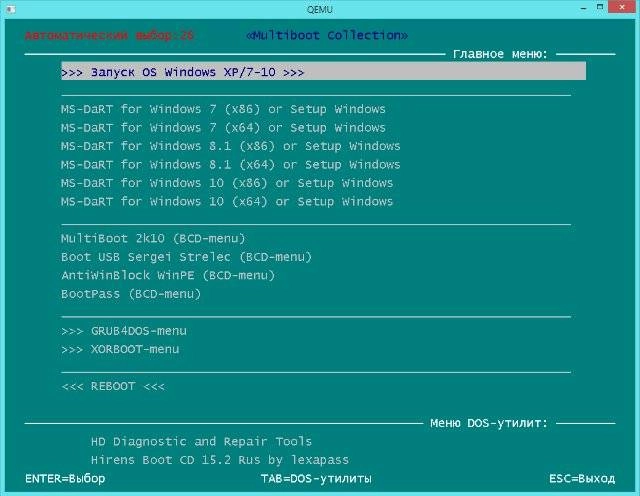
Task: Select Запуск OS Windows XP/7-10 entry
Action: tap(323, 71)
